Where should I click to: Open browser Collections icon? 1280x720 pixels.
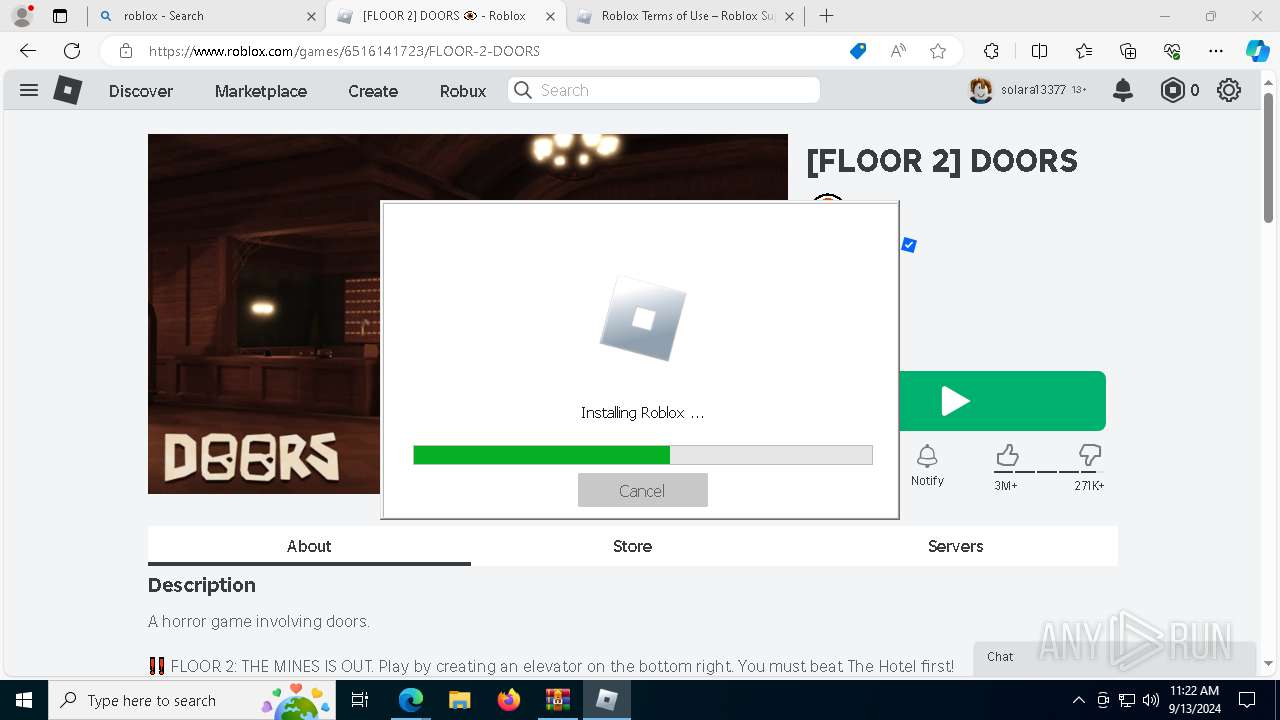[x=1128, y=51]
